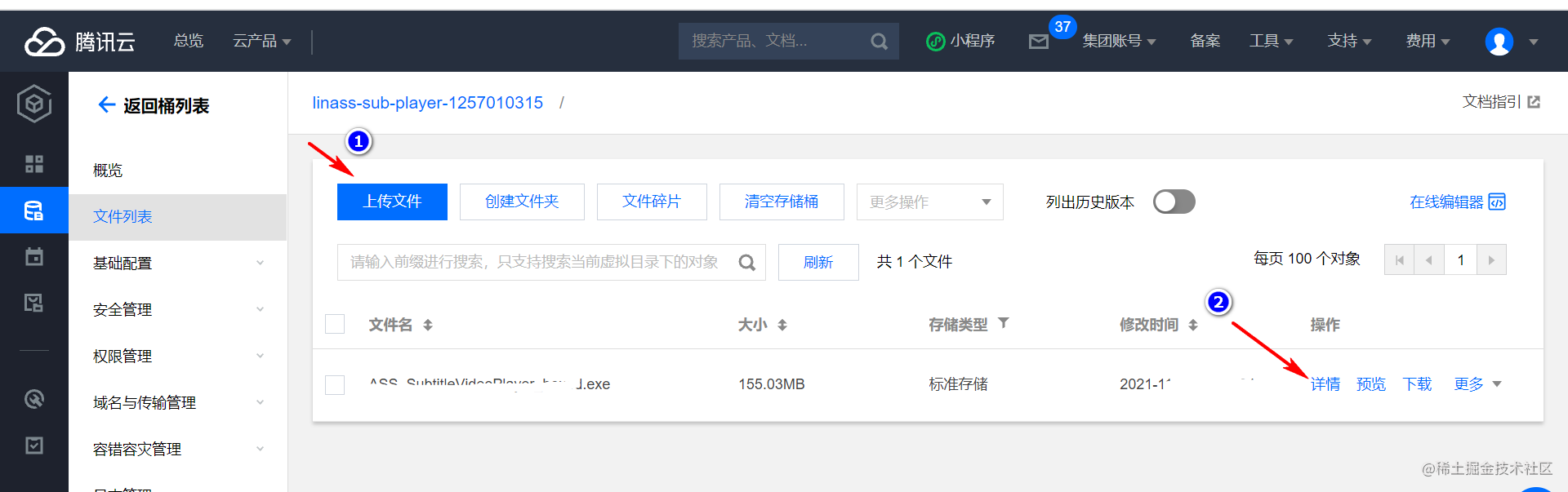This screenshot has width=1568, height=492.
Task: Open the 支持 dropdown menu
Action: point(1349,41)
